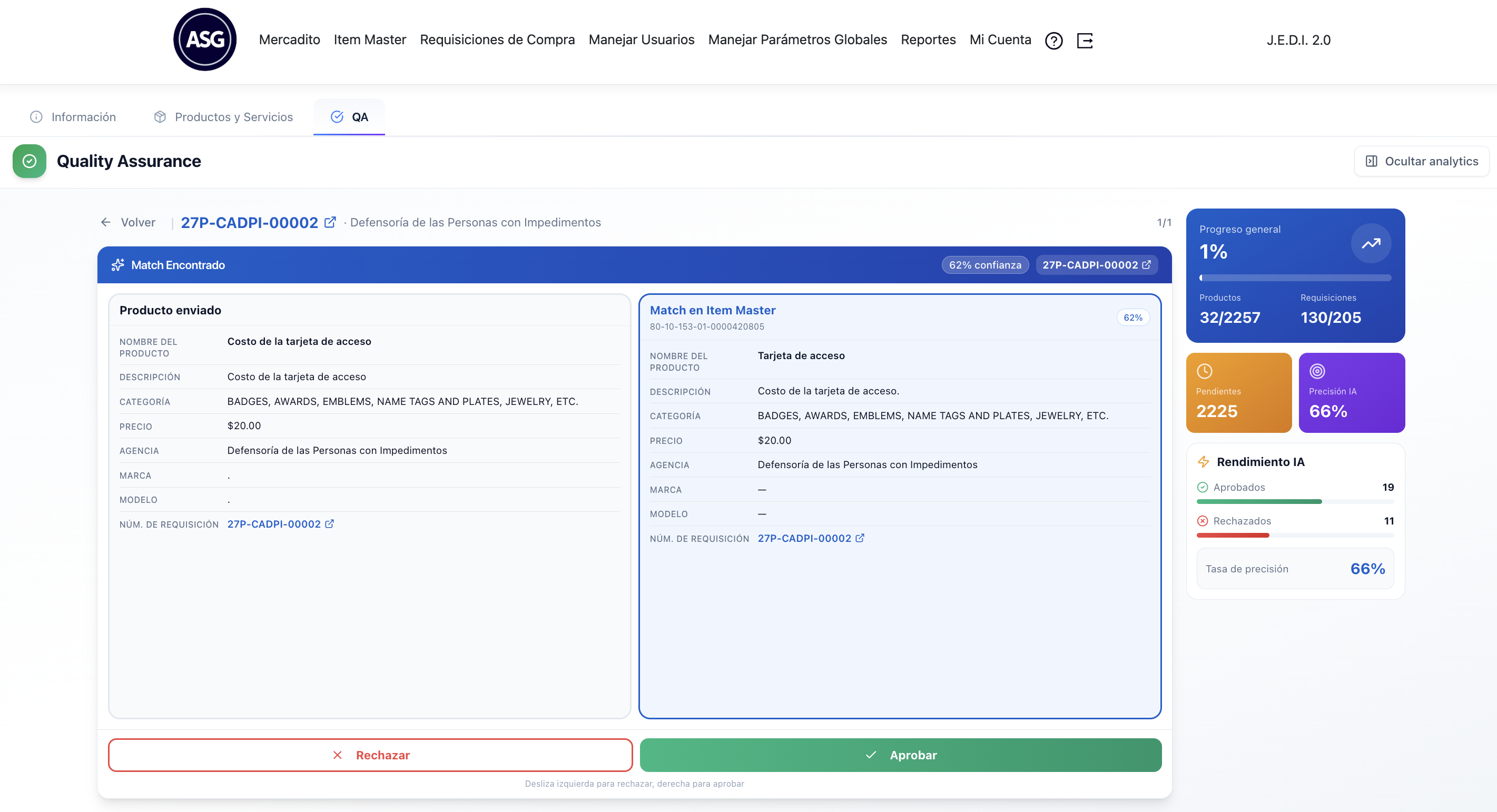Click Productos count 32/2257
This screenshot has height=812, width=1497.
(1229, 317)
